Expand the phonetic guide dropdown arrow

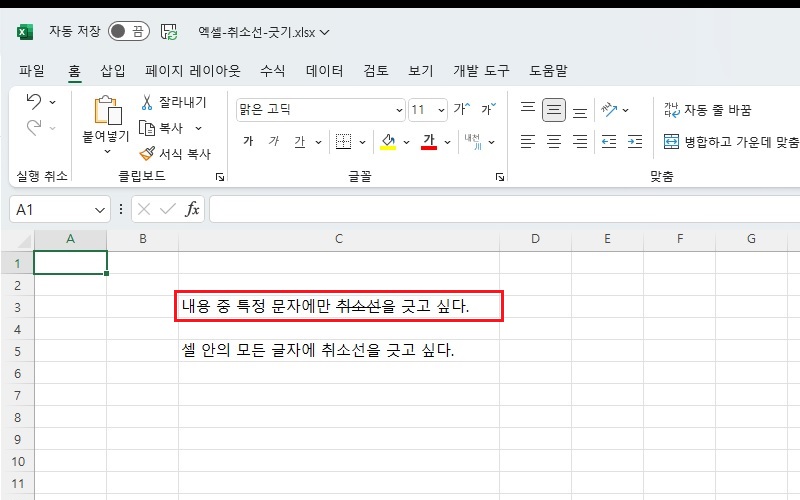pos(491,142)
